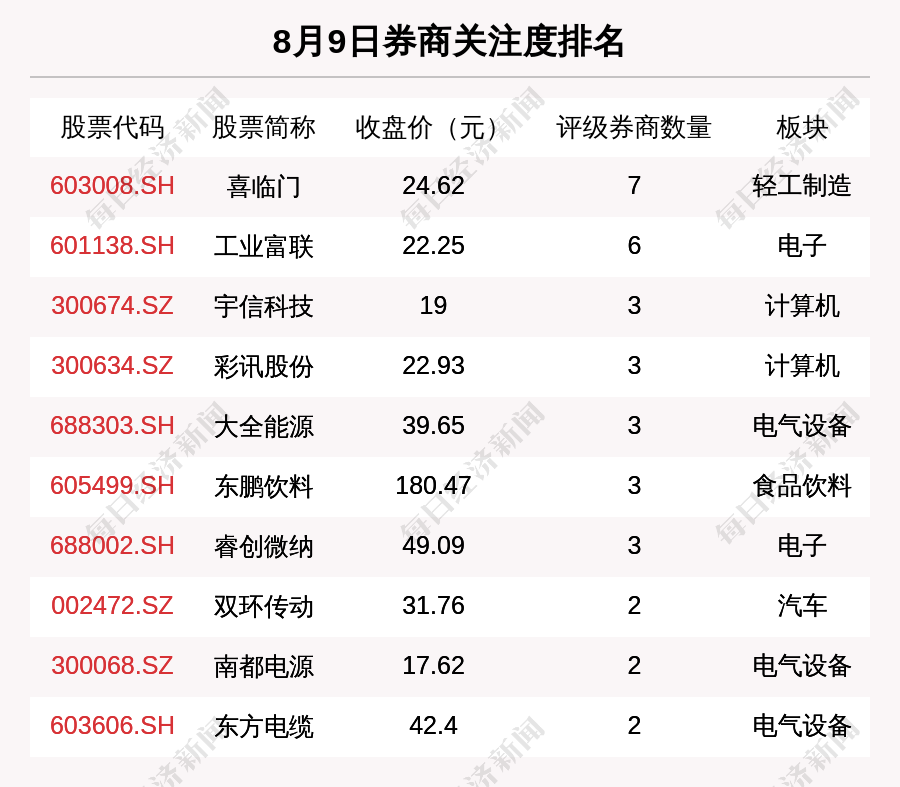The height and width of the screenshot is (787, 900).
Task: Click broker count 3 for 宇信科技
Action: [x=634, y=305]
